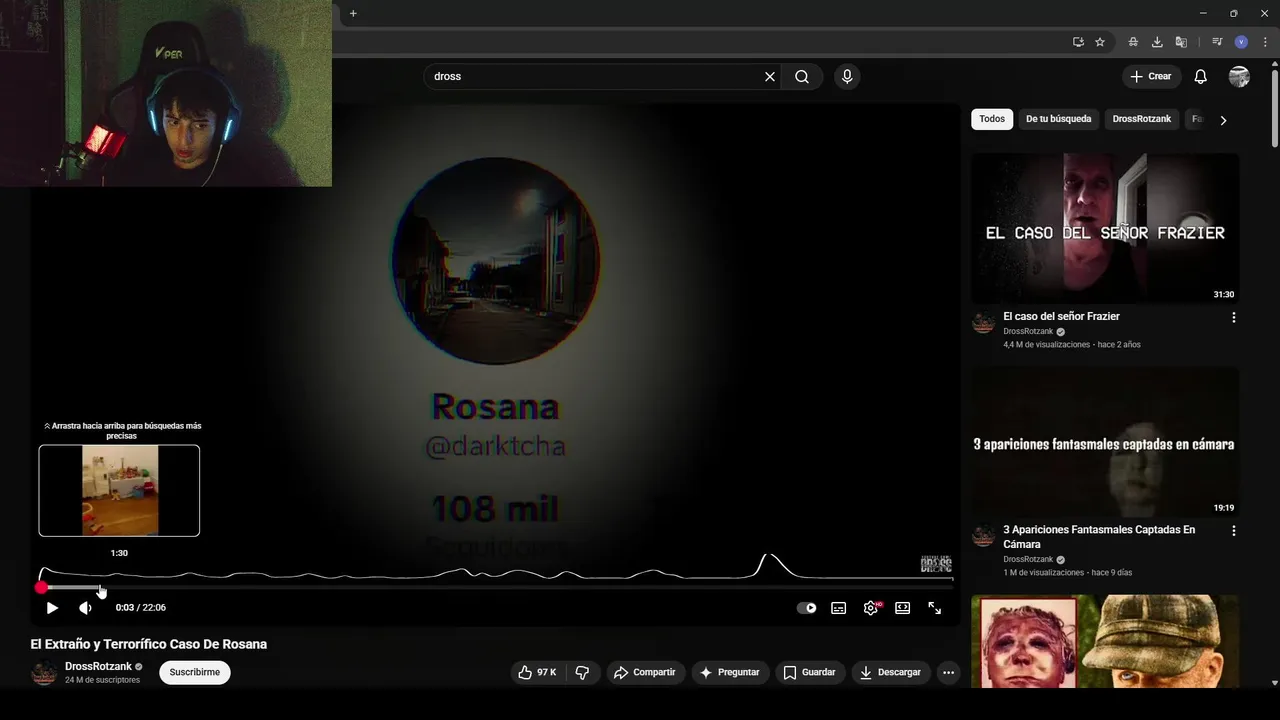Open the notifications bell
Viewport: 1280px width, 720px height.
point(1201,77)
